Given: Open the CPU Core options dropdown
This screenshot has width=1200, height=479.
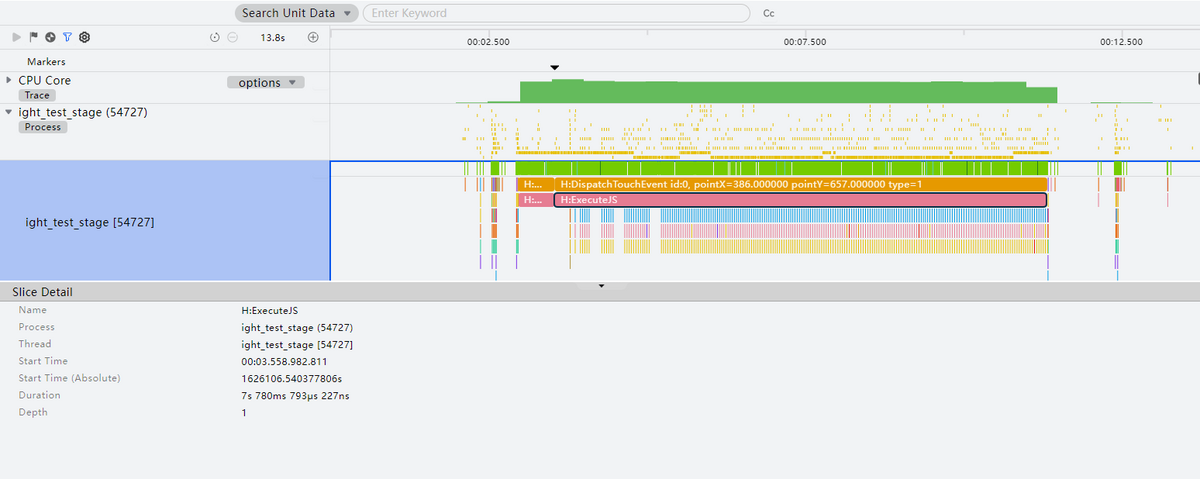Looking at the screenshot, I should coord(266,82).
